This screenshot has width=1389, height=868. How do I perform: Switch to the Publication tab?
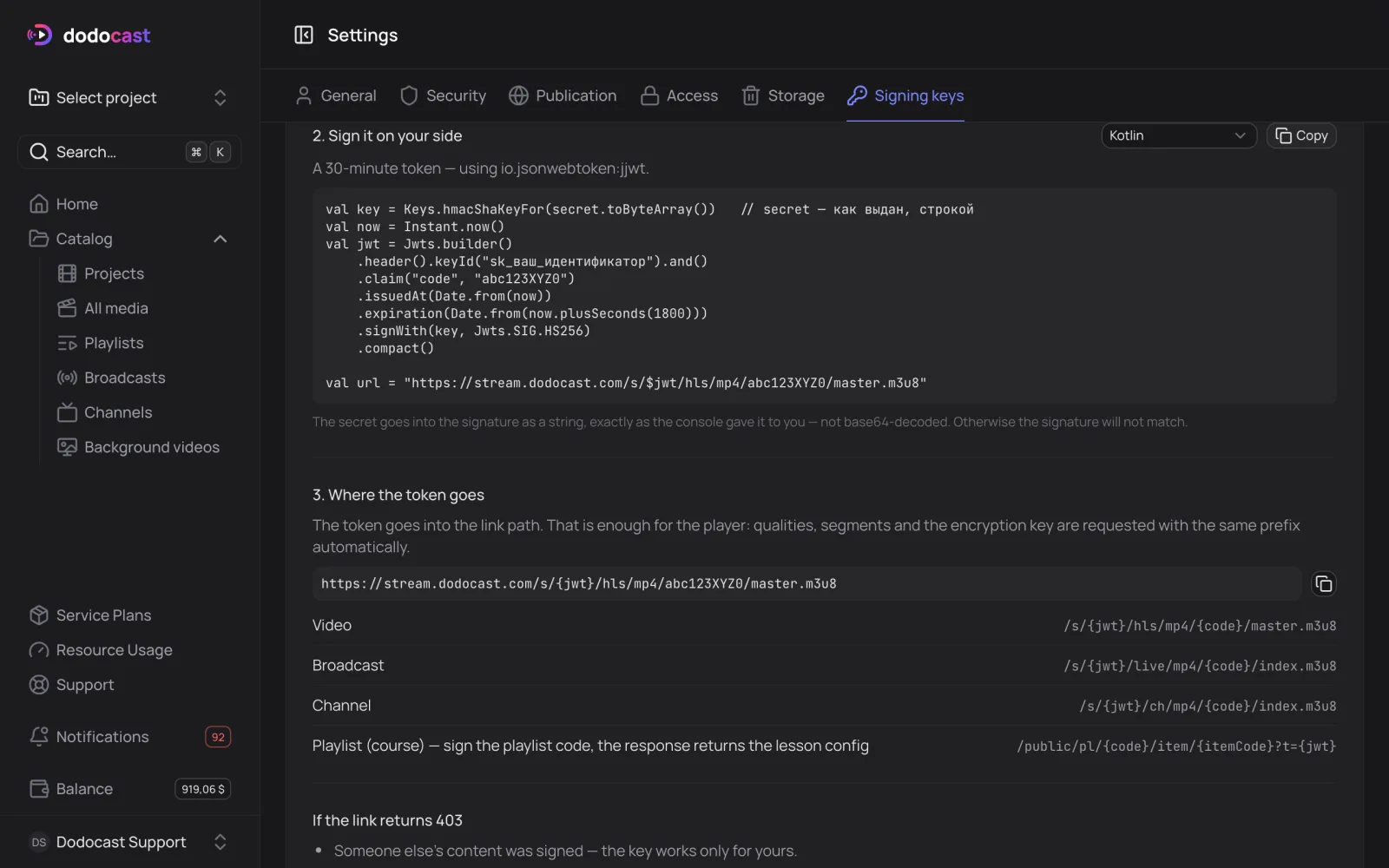click(x=563, y=95)
